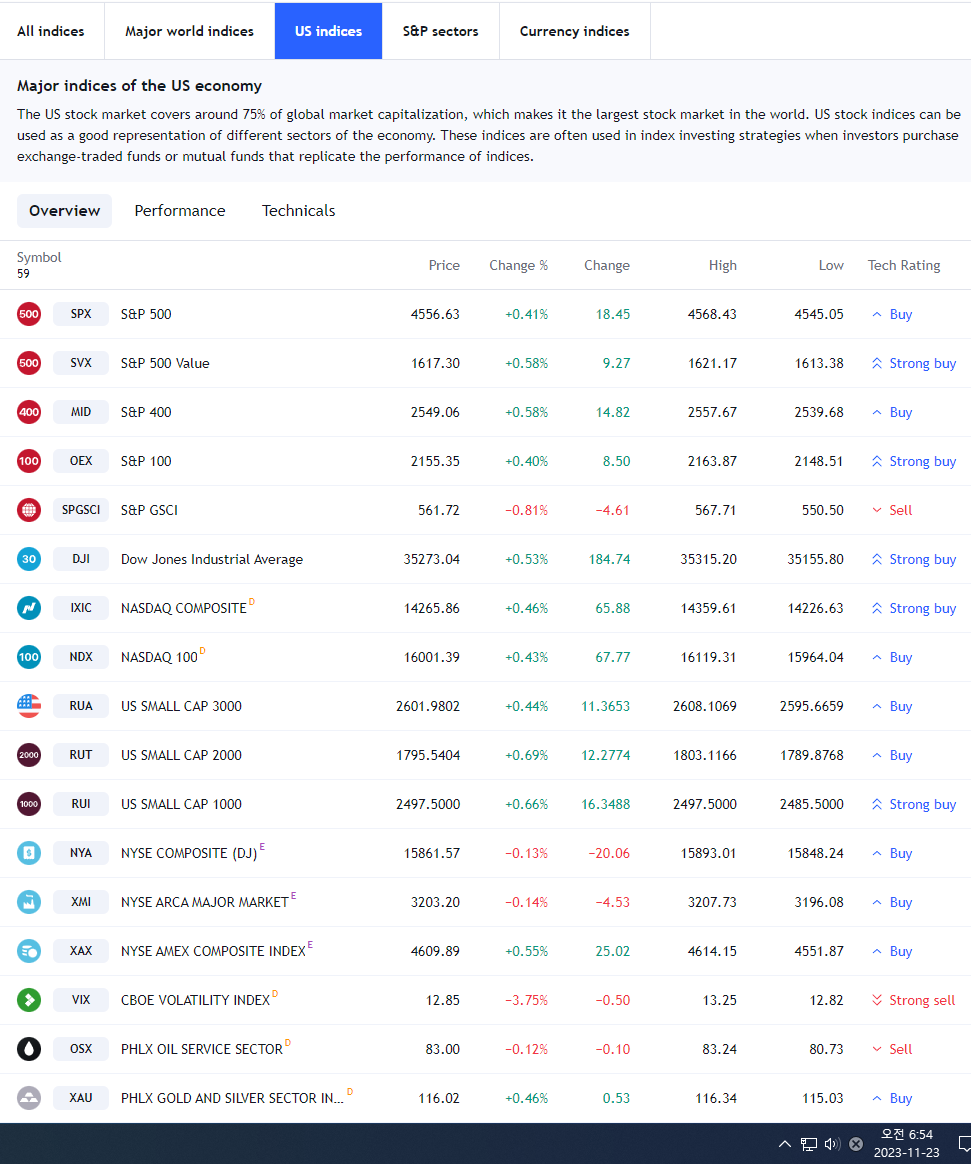Open the Currency indices tab

tap(575, 31)
